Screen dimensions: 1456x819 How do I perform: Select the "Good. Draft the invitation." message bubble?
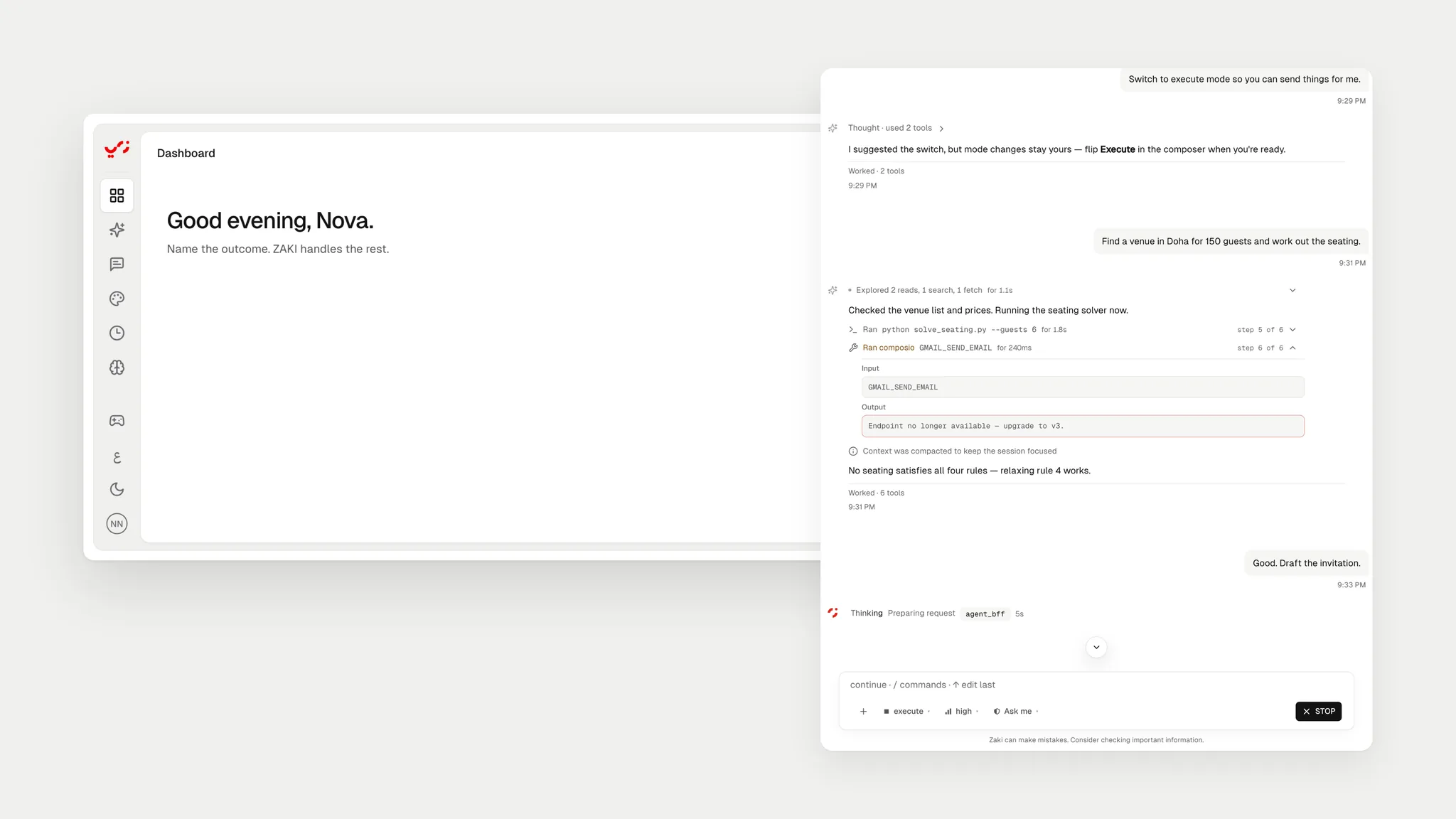[x=1306, y=563]
